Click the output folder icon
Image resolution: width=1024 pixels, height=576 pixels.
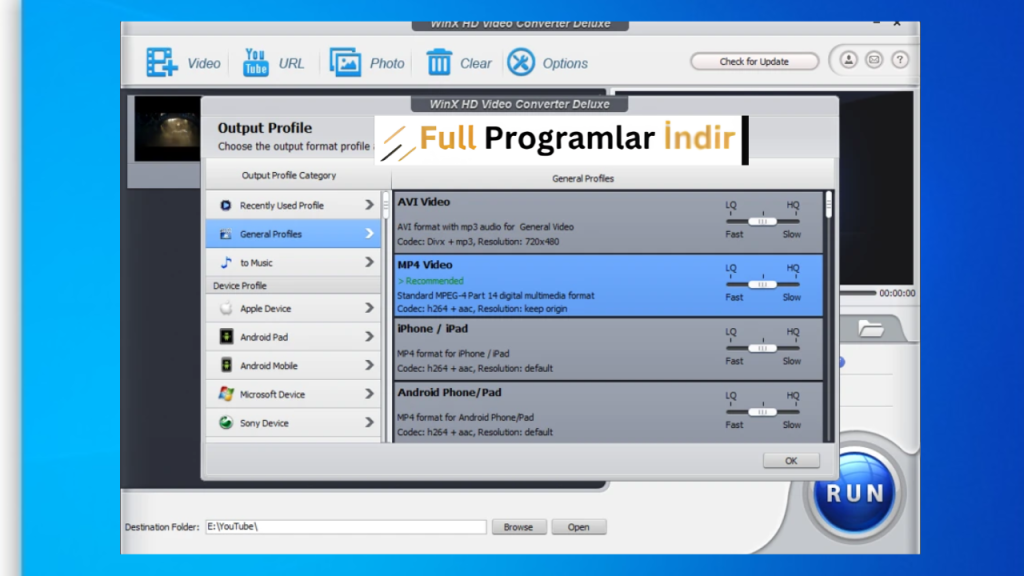point(871,328)
